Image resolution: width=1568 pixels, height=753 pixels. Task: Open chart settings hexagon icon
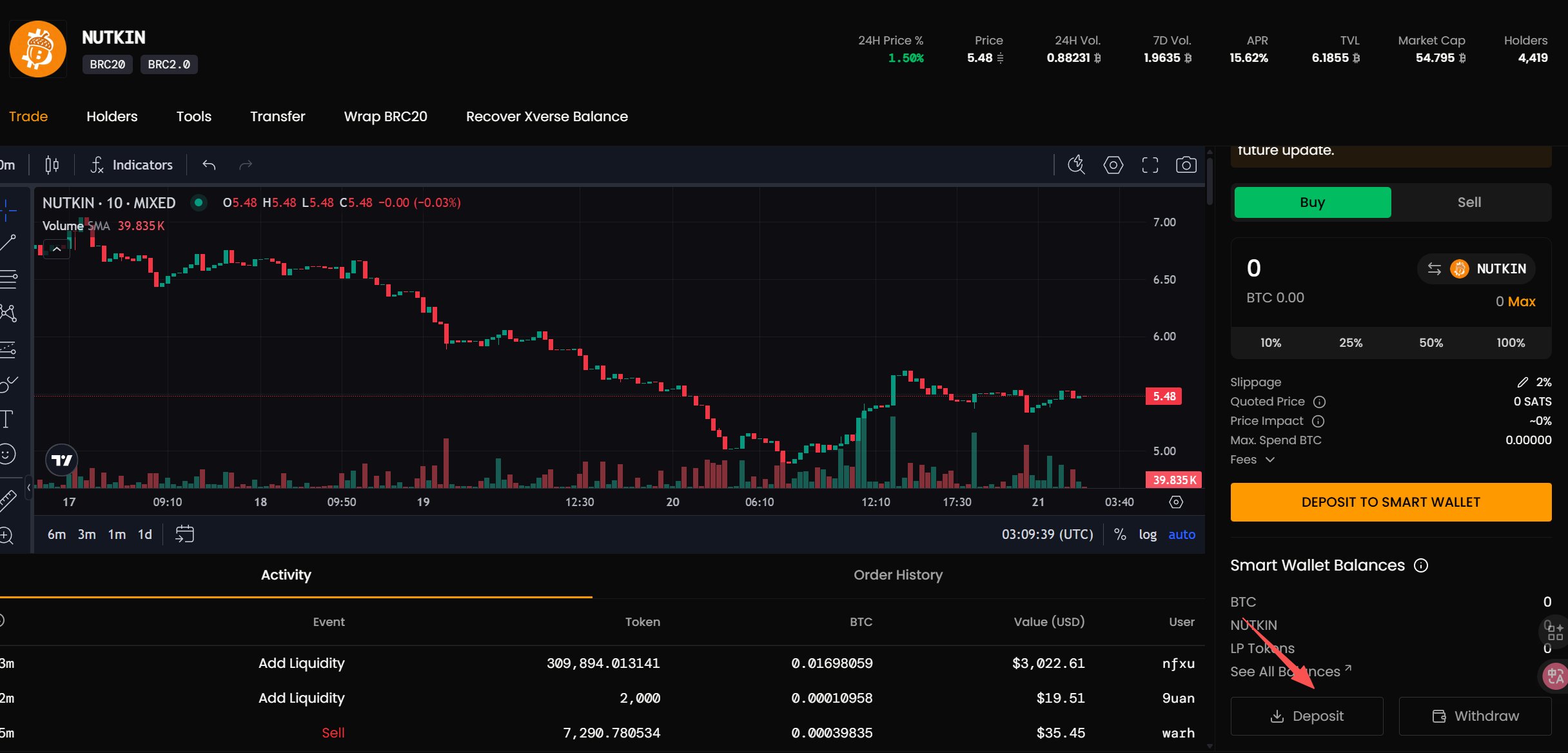[1113, 165]
